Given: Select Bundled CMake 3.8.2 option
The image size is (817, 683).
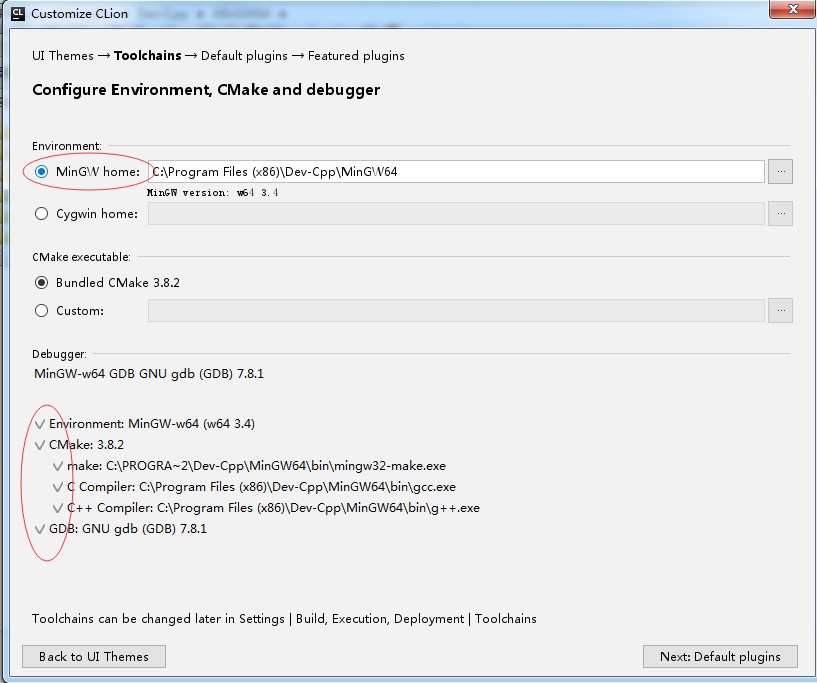Looking at the screenshot, I should click(41, 282).
